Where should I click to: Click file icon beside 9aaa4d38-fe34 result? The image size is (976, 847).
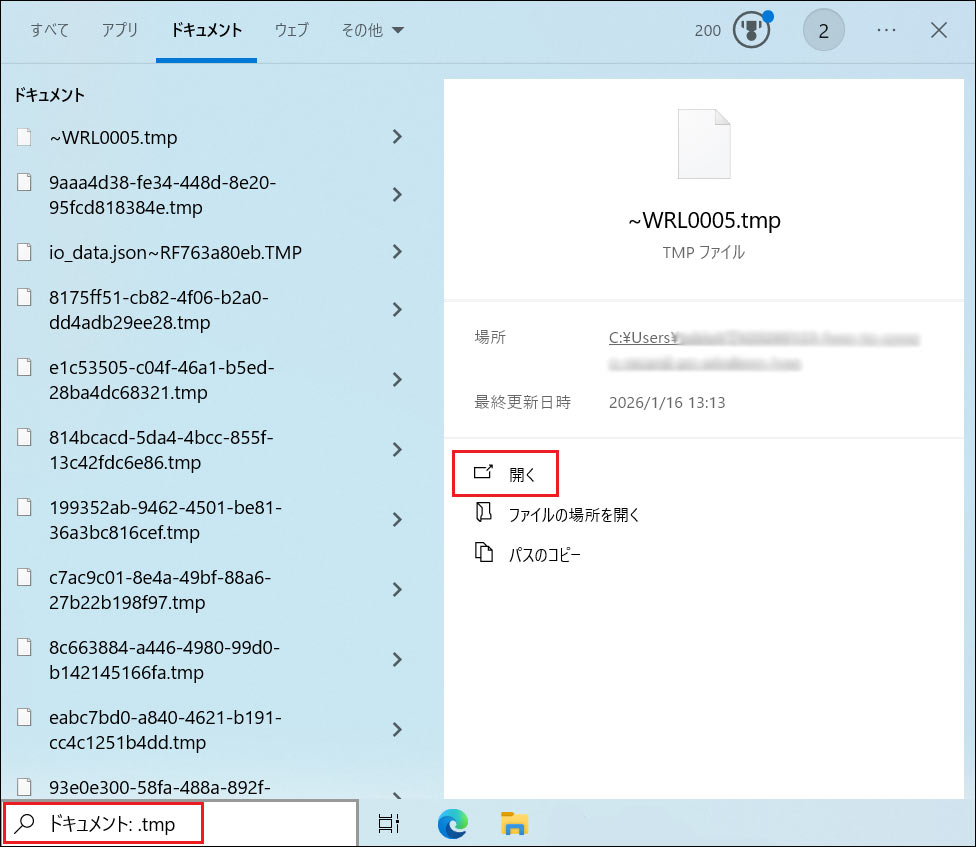[24, 182]
